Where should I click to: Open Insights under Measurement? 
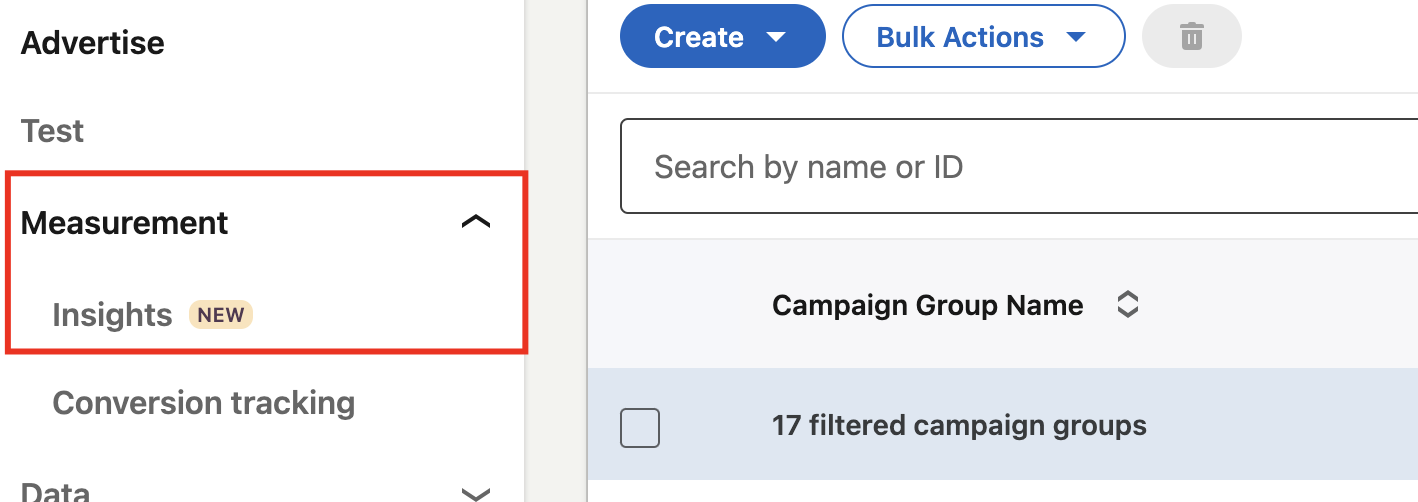112,315
